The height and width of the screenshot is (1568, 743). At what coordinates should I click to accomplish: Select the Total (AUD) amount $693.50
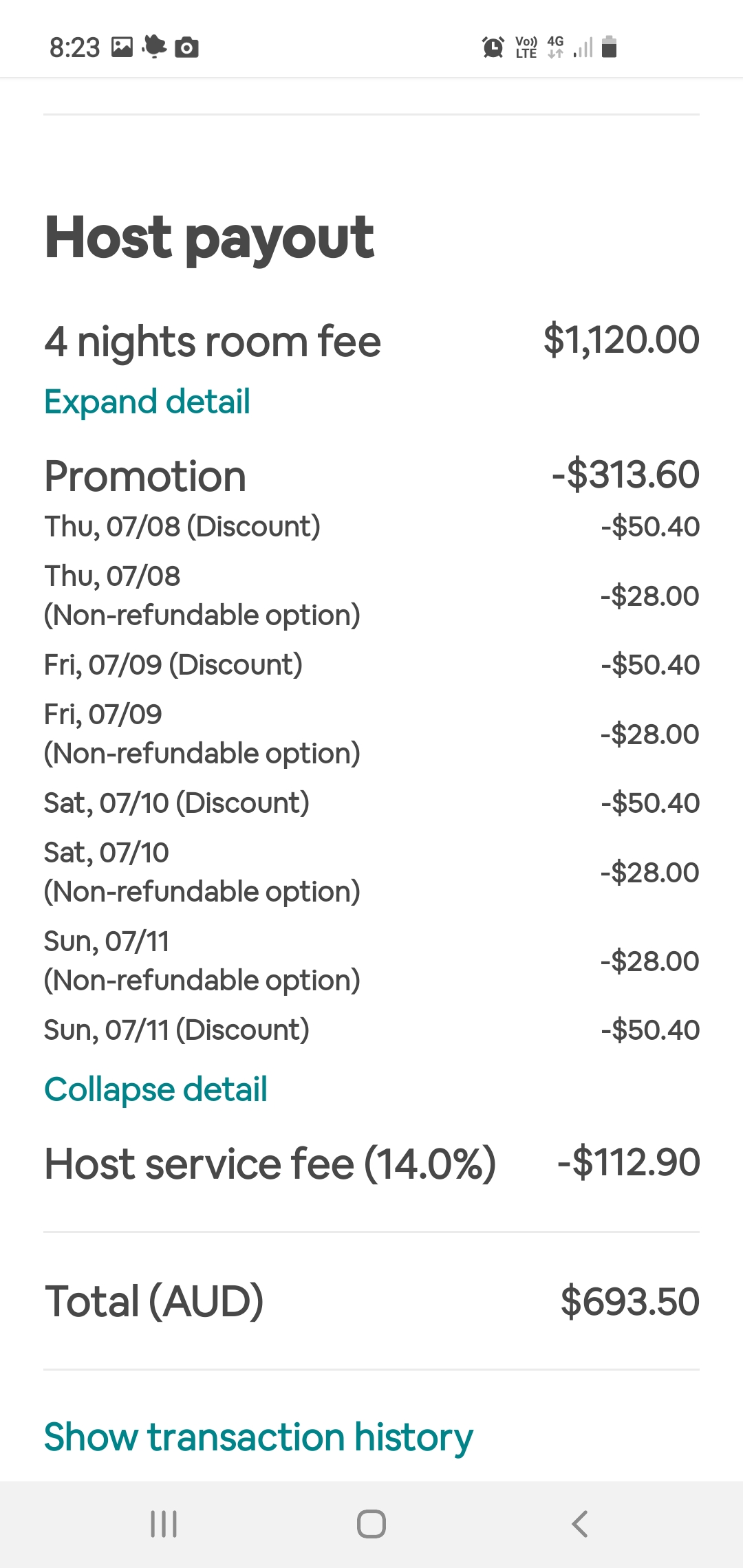pos(630,1301)
